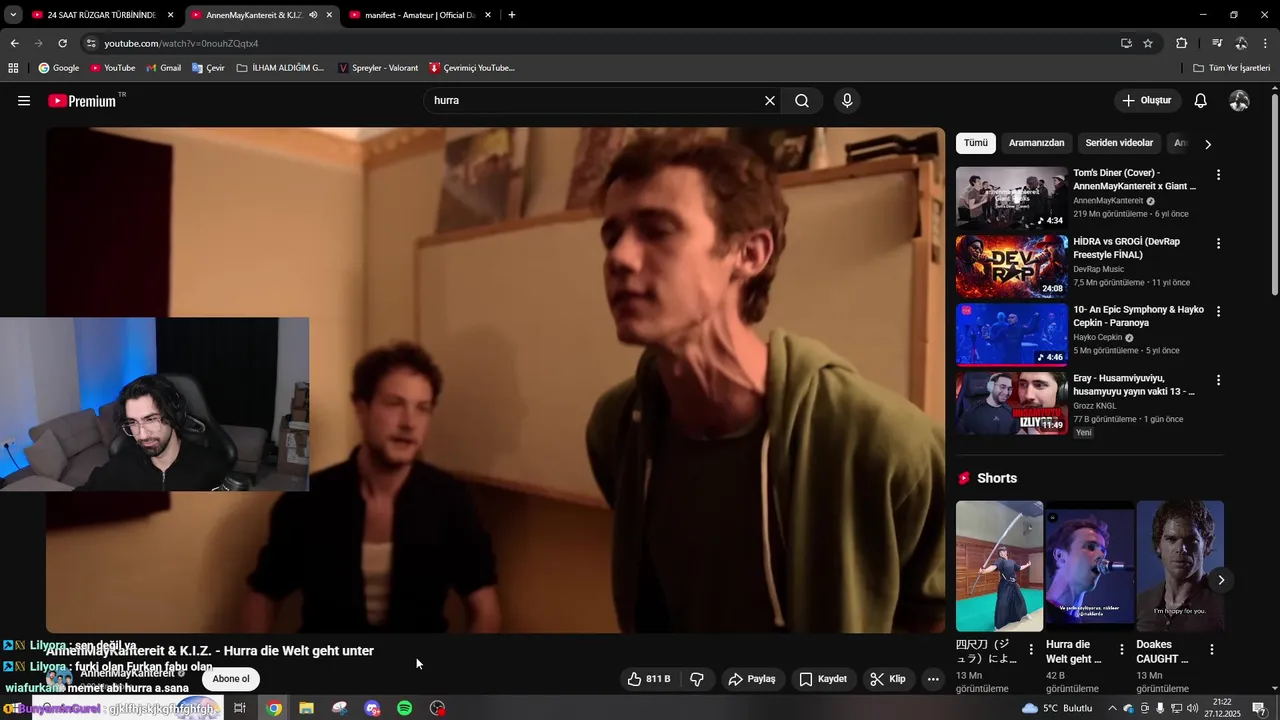Select the 'Tümü' filter chip

976,143
